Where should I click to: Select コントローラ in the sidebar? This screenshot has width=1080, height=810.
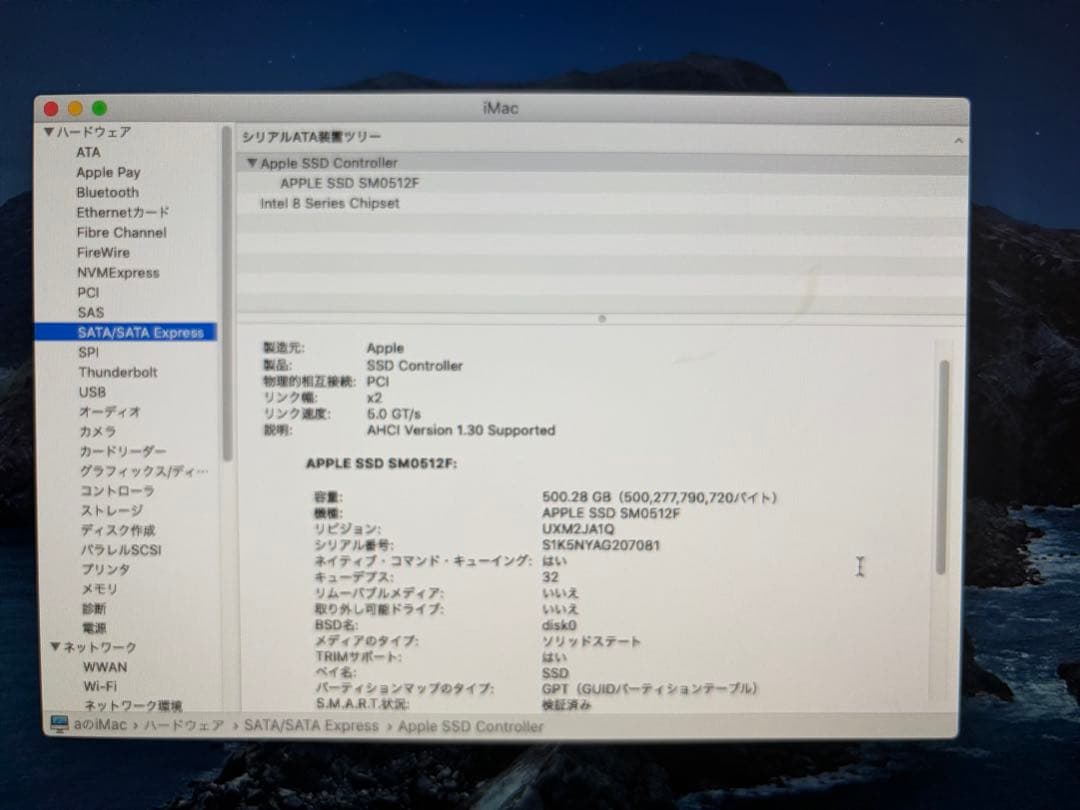point(117,490)
